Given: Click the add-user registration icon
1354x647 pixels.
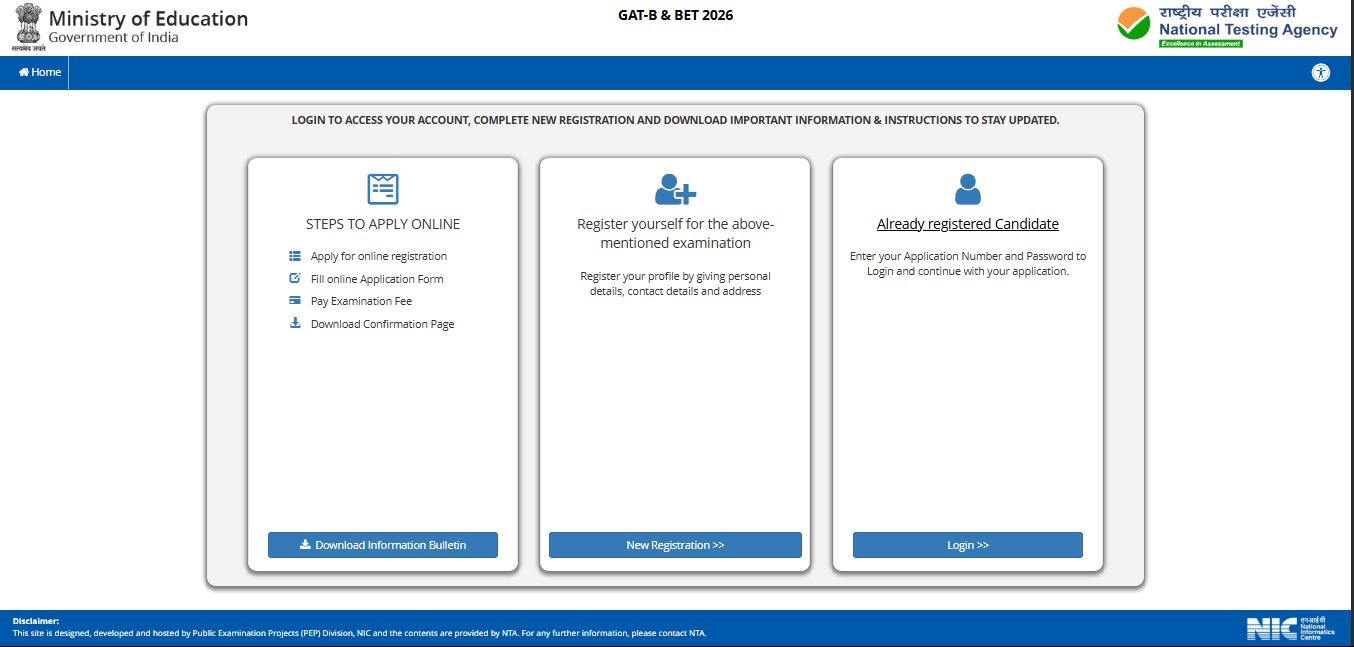Looking at the screenshot, I should (x=675, y=189).
